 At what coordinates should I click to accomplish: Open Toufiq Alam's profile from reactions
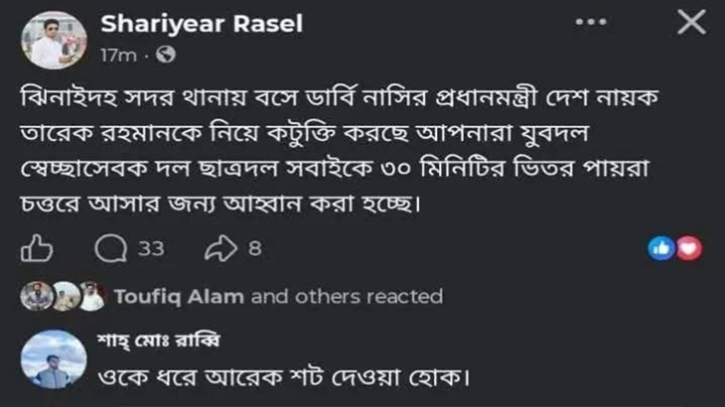[x=179, y=296]
